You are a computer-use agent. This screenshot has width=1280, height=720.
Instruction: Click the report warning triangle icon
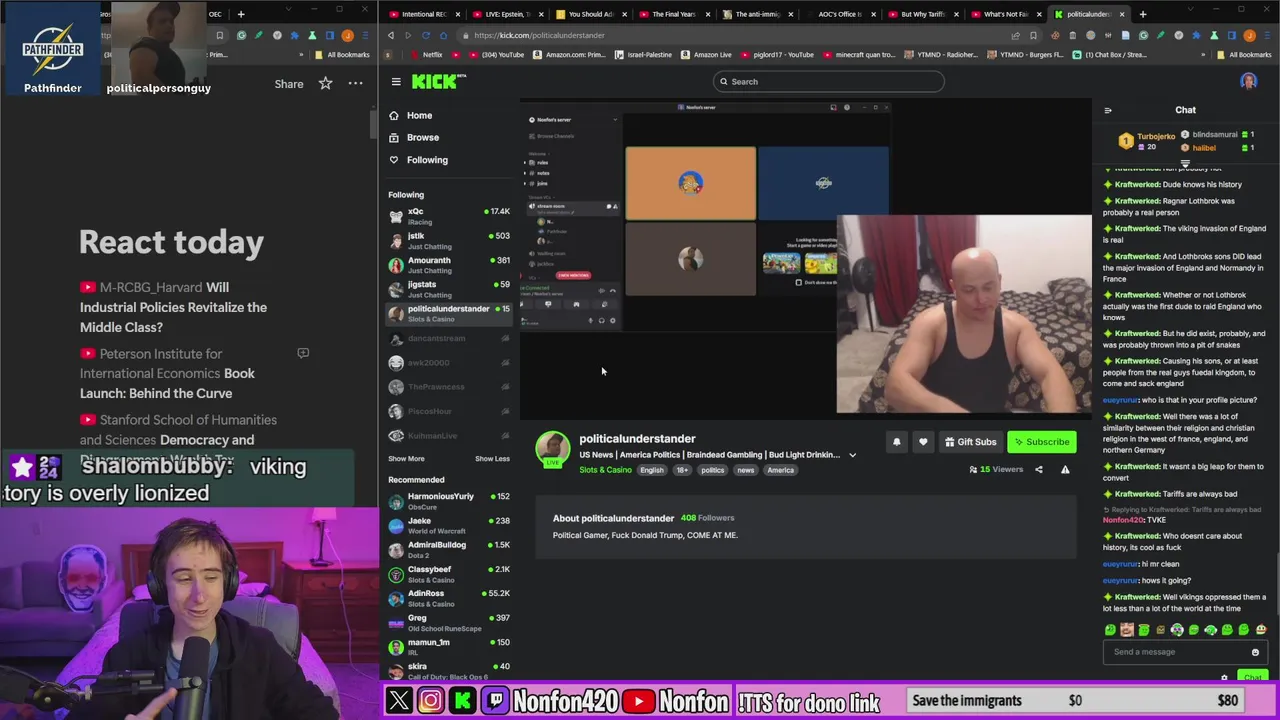(1065, 470)
